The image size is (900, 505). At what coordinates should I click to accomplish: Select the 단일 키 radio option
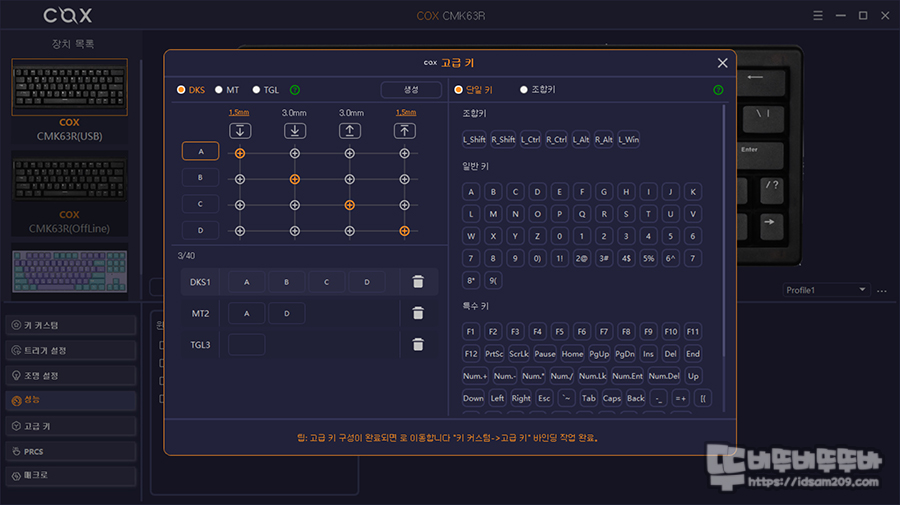click(x=474, y=90)
